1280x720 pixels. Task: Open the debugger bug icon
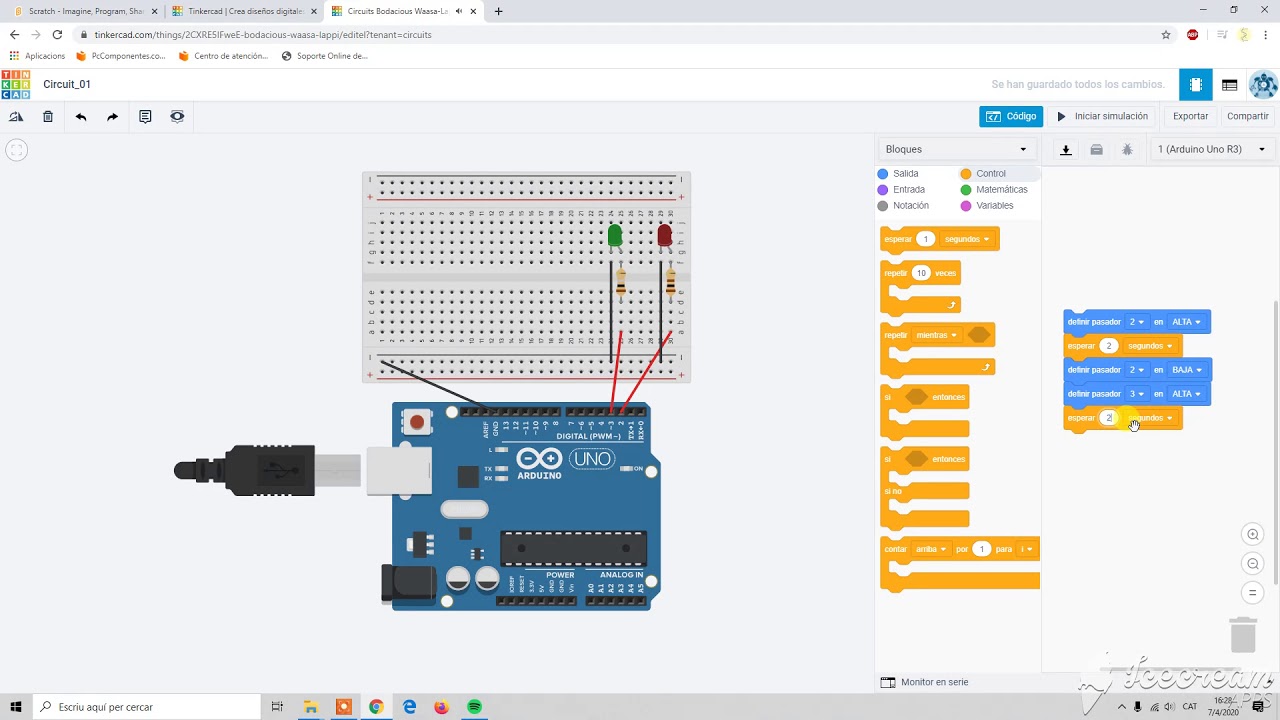point(1127,150)
